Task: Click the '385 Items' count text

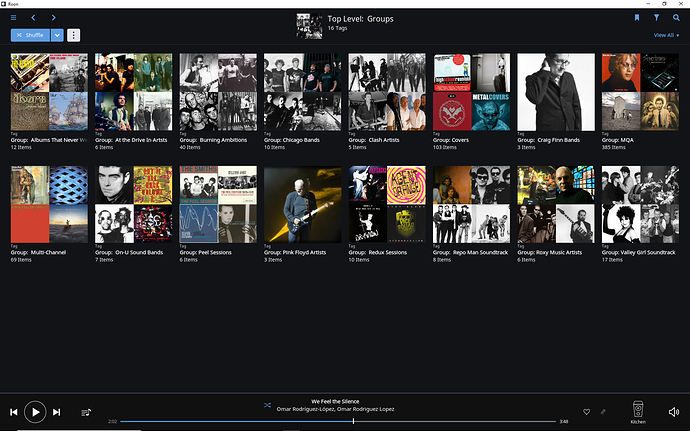Action: point(613,147)
